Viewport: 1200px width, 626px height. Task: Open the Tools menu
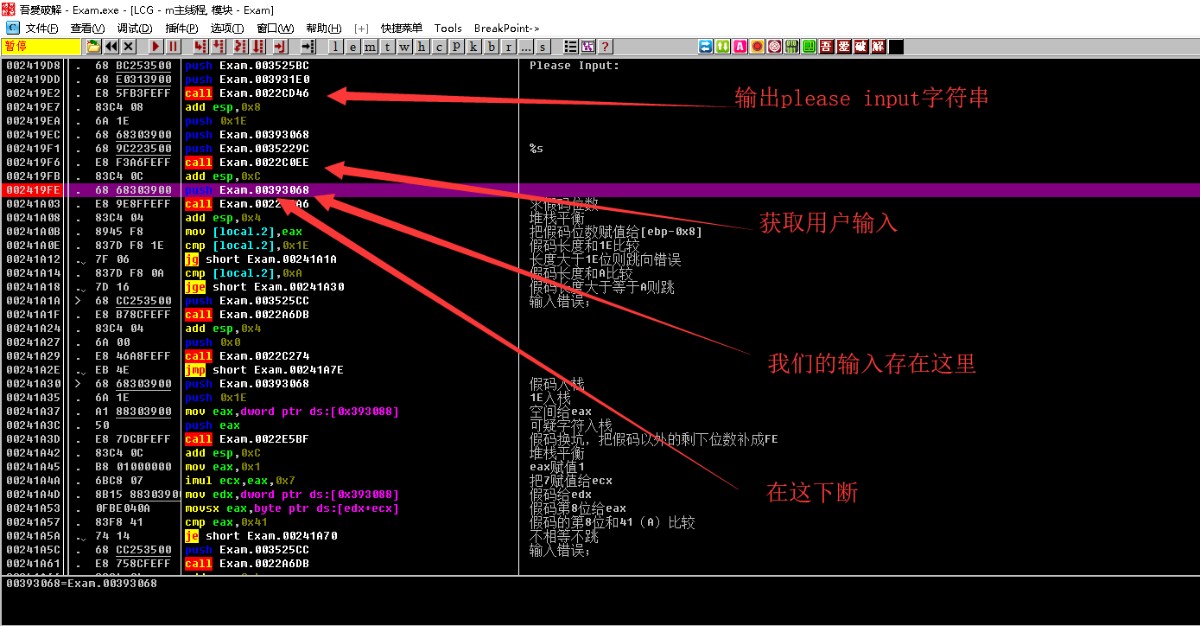point(448,28)
